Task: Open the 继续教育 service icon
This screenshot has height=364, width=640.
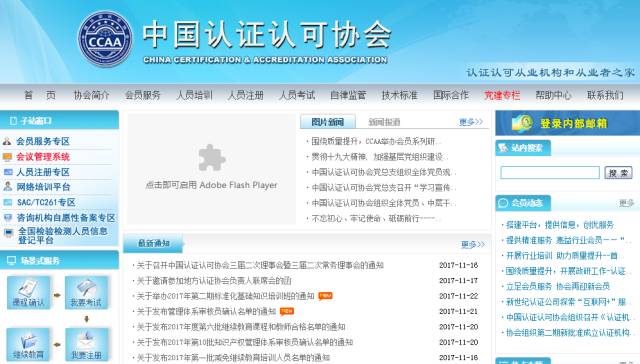Action: tap(28, 345)
